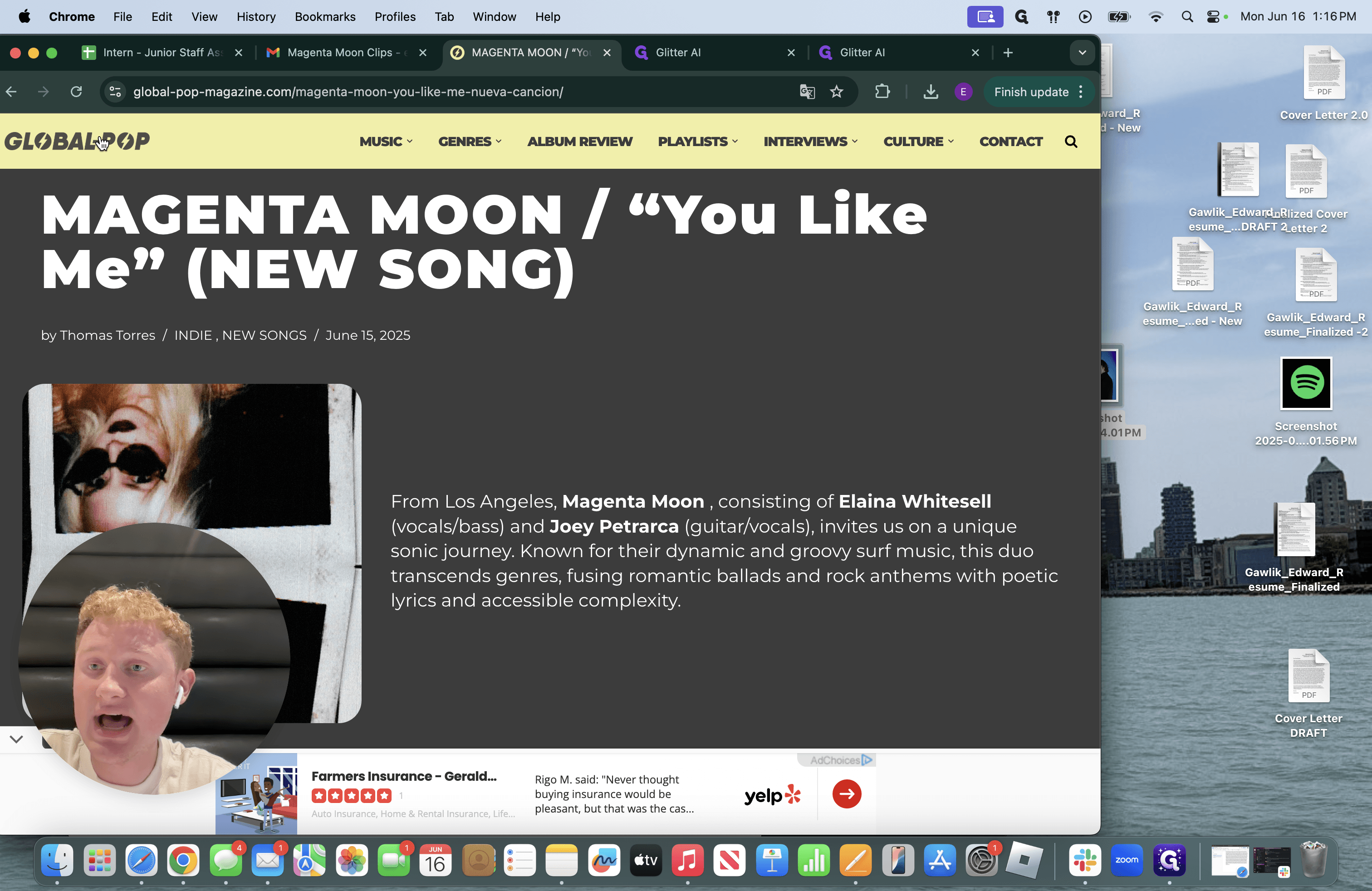Click the Finish update button

pos(1031,92)
